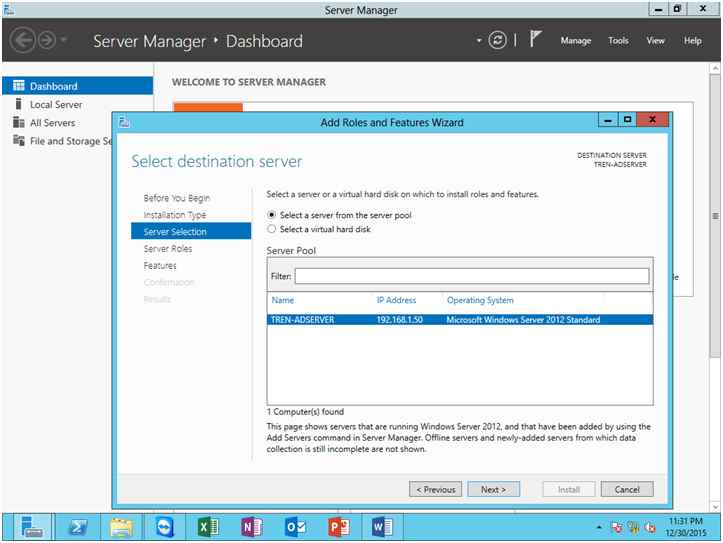Open the navigation history dropdown arrow
The image size is (723, 543).
[64, 40]
